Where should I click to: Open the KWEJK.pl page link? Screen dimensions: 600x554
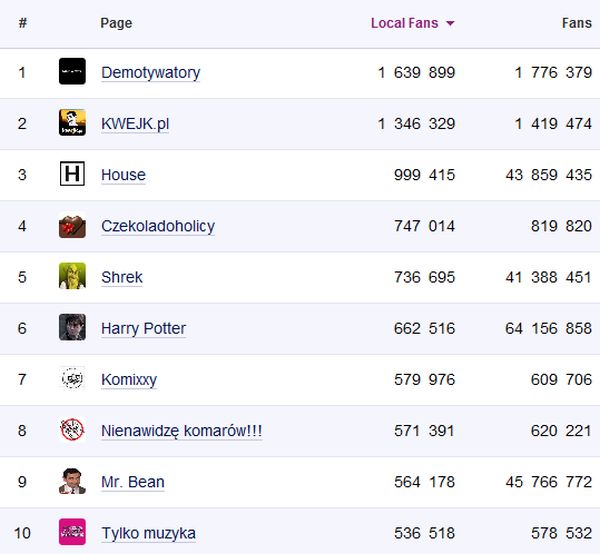[x=135, y=124]
